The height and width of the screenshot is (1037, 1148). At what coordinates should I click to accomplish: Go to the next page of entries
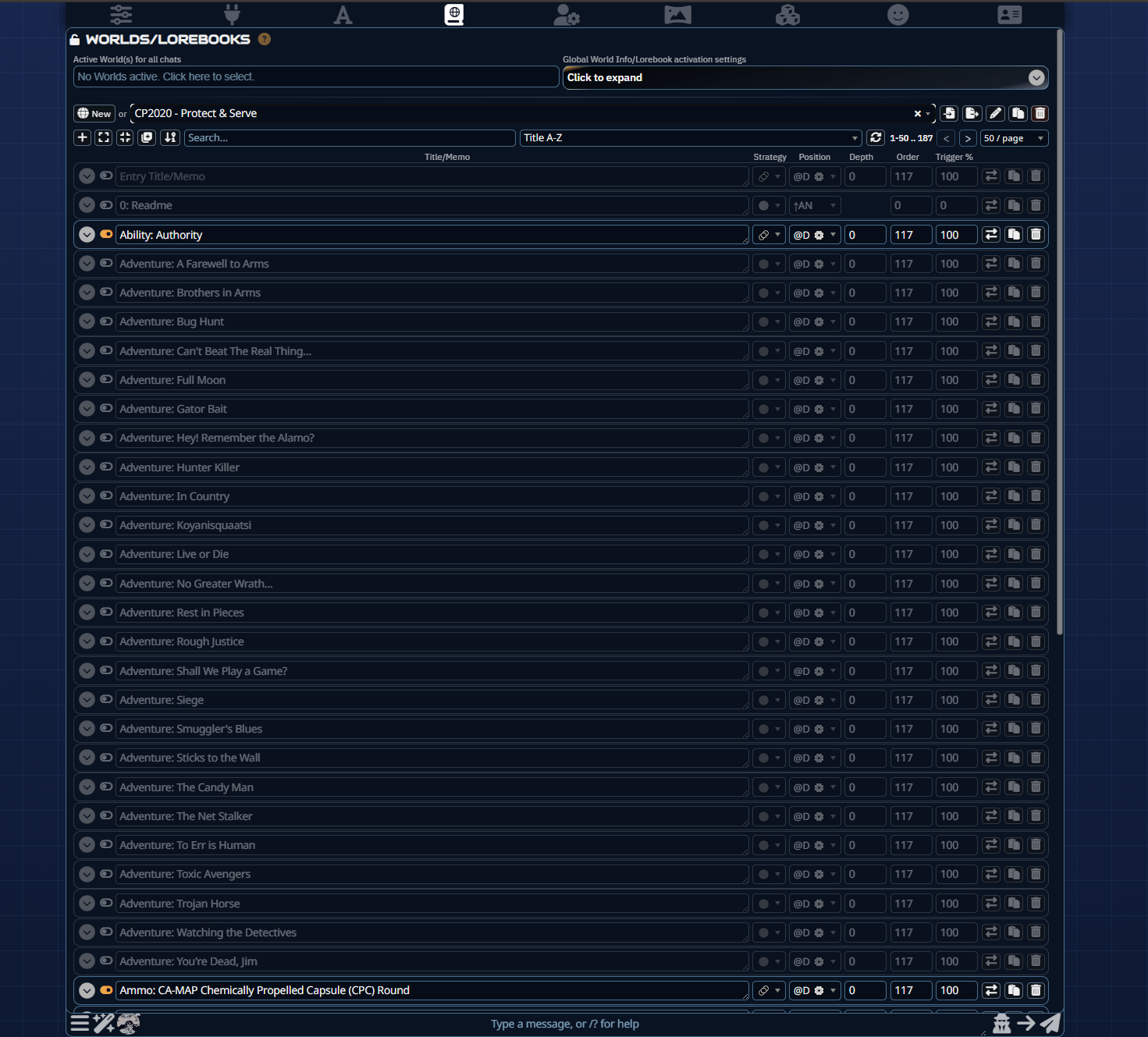(x=968, y=138)
